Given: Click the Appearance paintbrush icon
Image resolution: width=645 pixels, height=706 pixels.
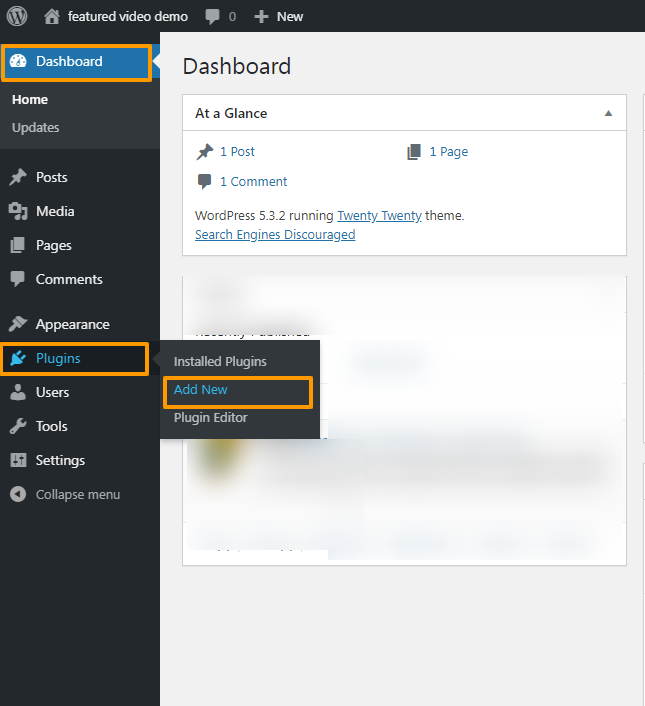Looking at the screenshot, I should coord(18,324).
